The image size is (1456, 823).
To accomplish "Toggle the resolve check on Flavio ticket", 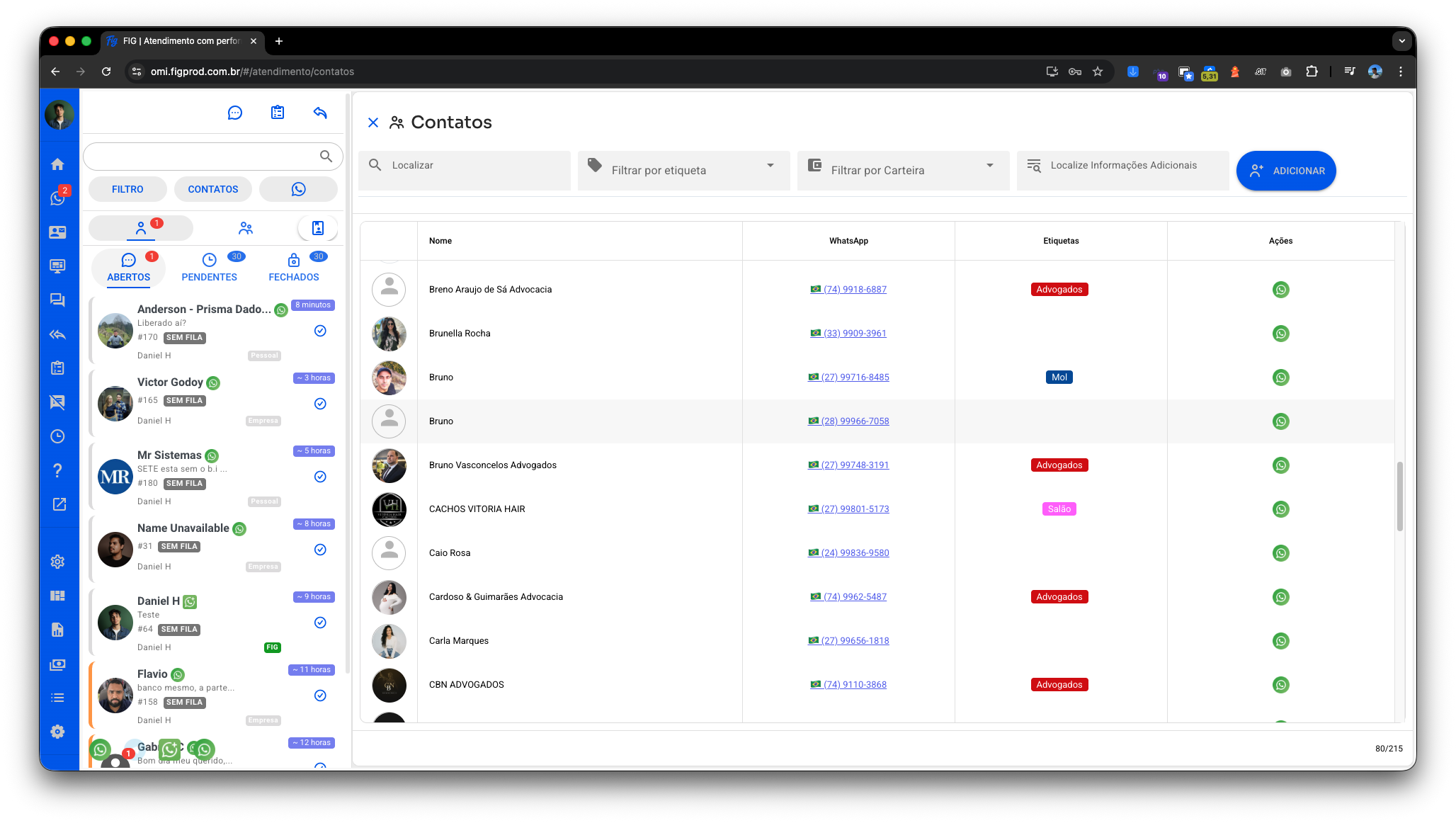I will (320, 696).
